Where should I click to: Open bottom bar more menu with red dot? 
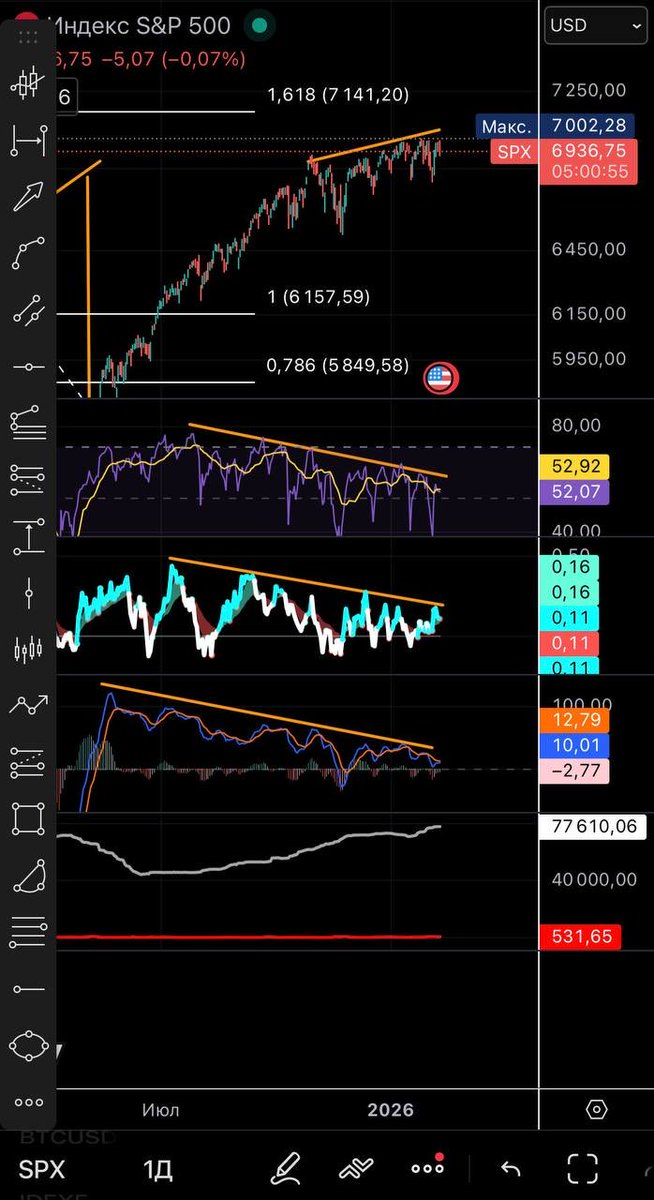(x=428, y=1167)
